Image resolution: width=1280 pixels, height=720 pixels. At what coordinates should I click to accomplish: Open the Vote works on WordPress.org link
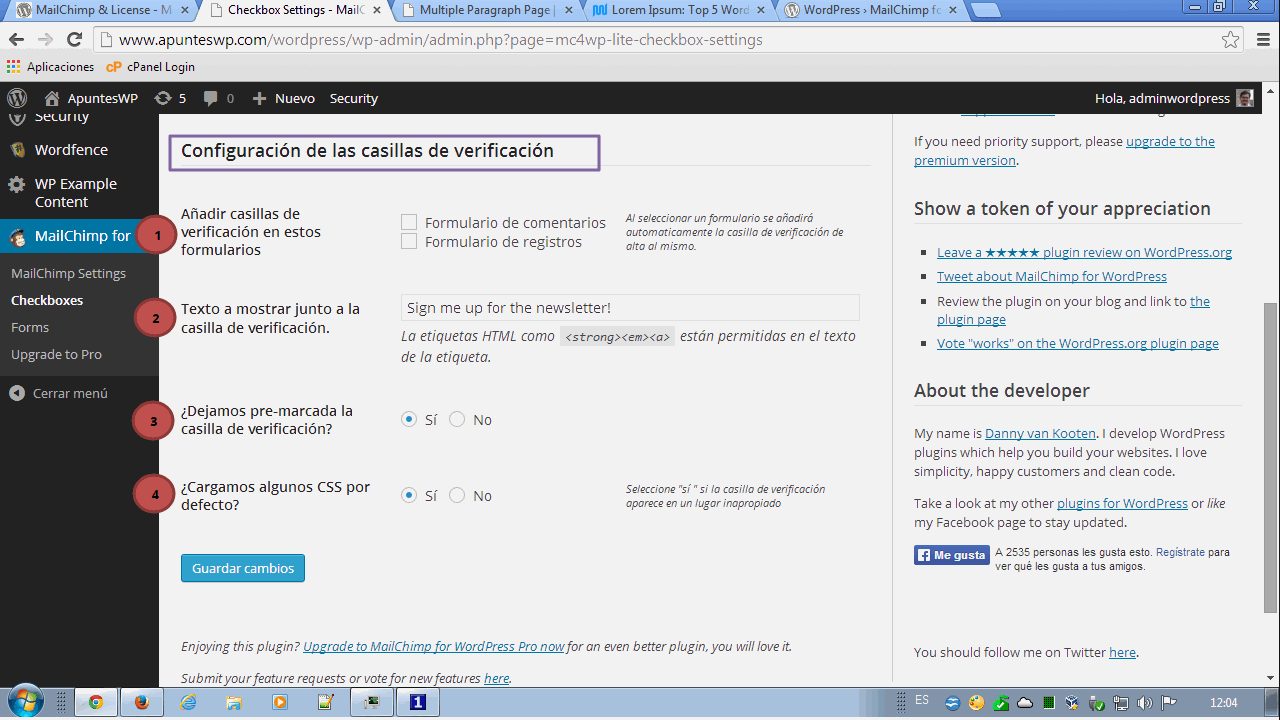[1078, 343]
